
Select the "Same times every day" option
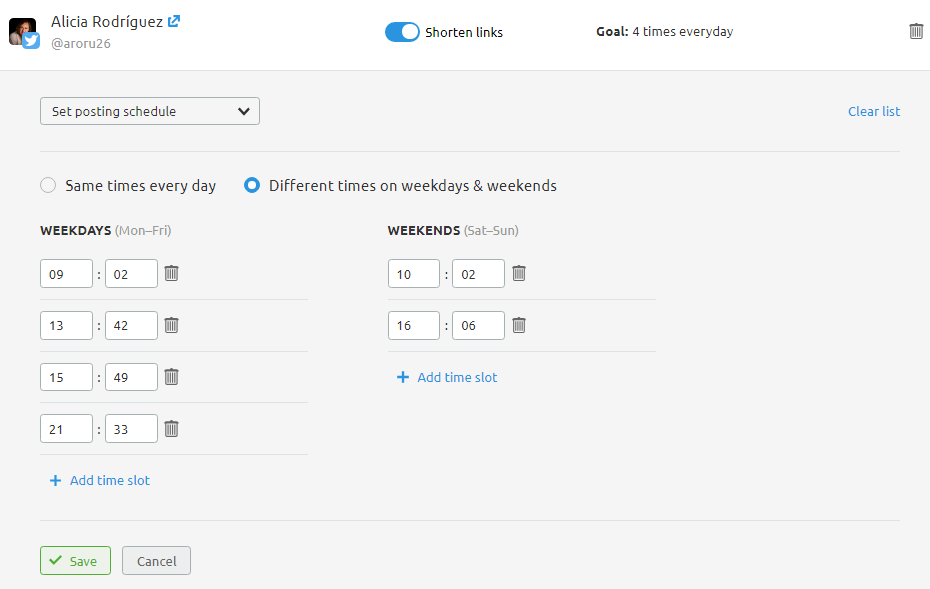click(x=47, y=185)
